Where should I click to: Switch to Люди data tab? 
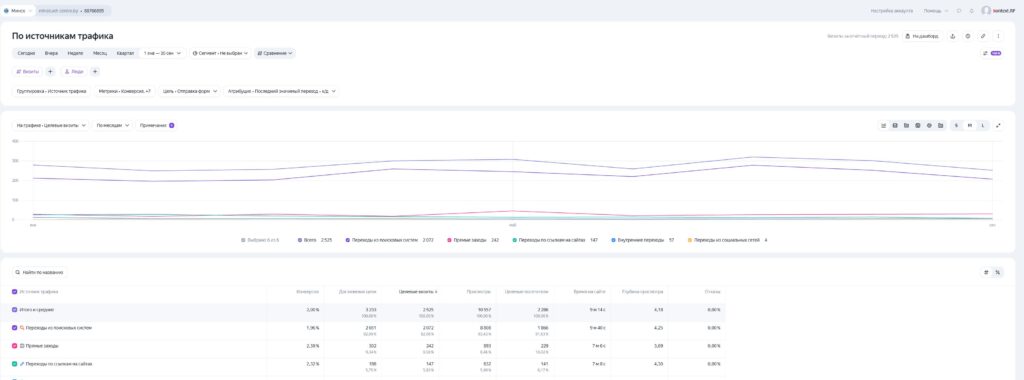pyautogui.click(x=74, y=72)
